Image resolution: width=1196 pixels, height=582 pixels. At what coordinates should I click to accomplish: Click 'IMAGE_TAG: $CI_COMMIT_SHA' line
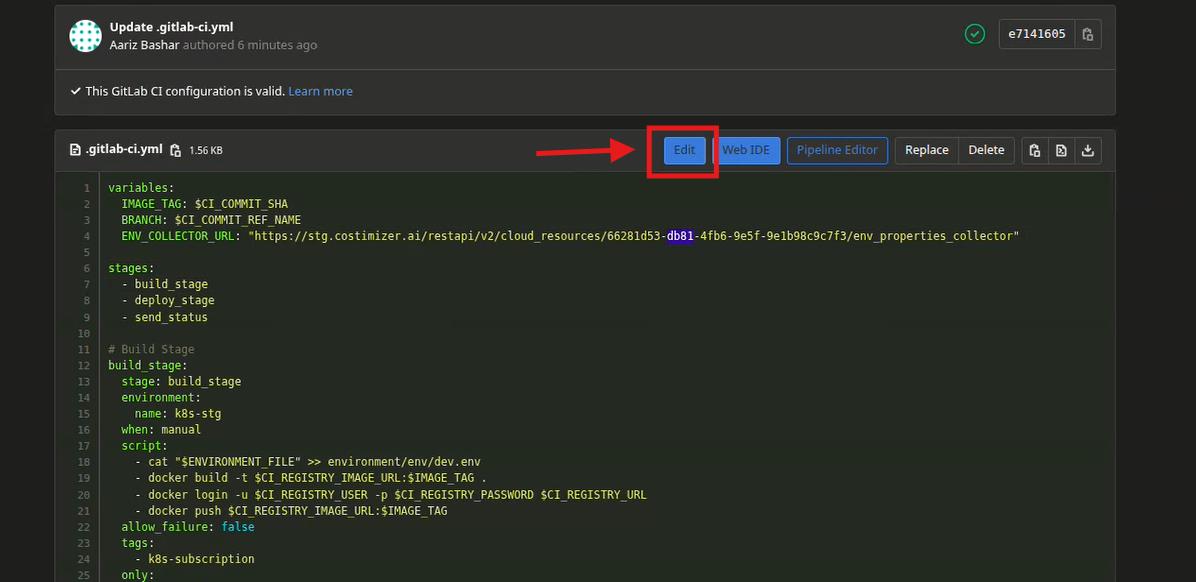coord(204,204)
